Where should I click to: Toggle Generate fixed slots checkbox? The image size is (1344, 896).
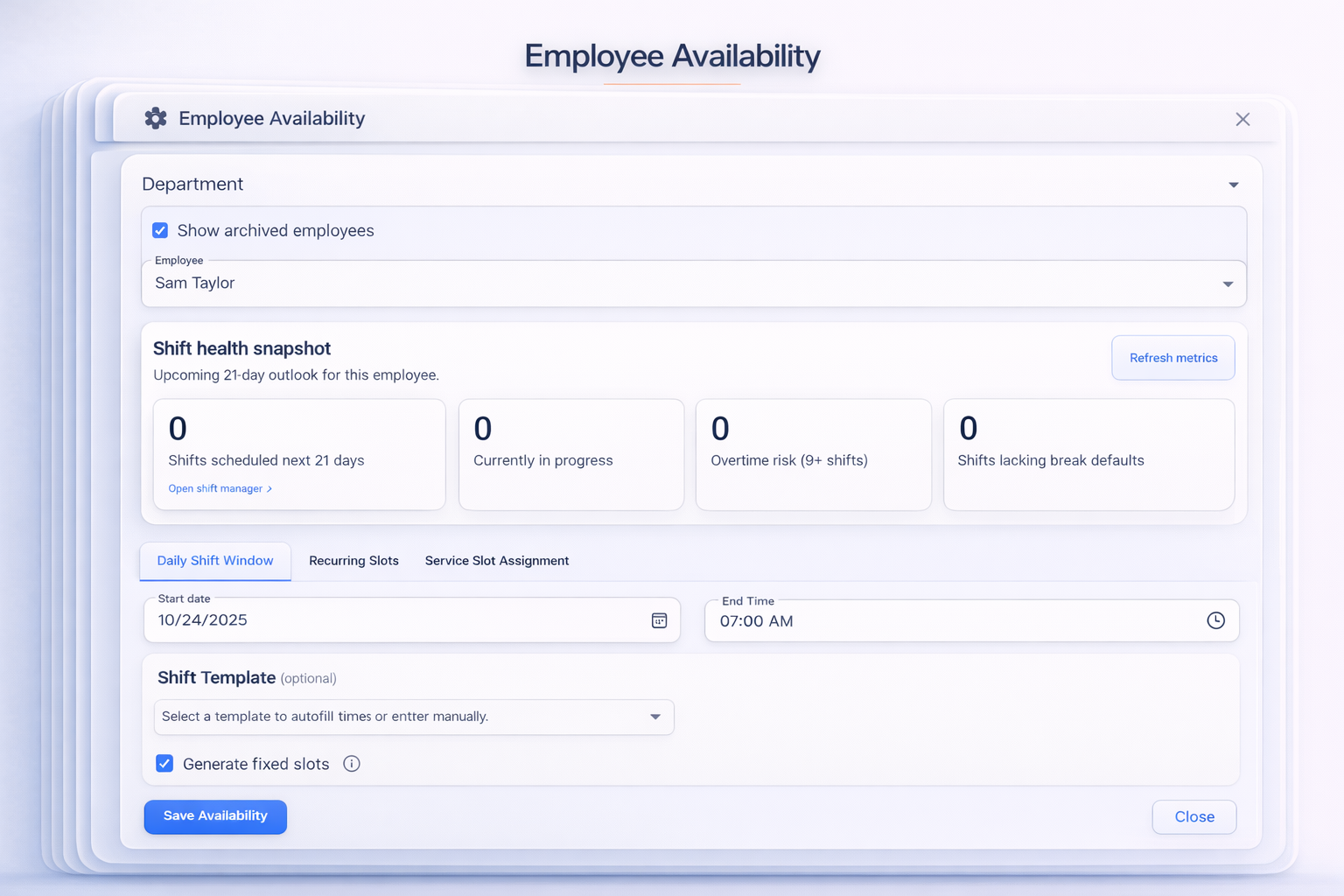coord(164,763)
